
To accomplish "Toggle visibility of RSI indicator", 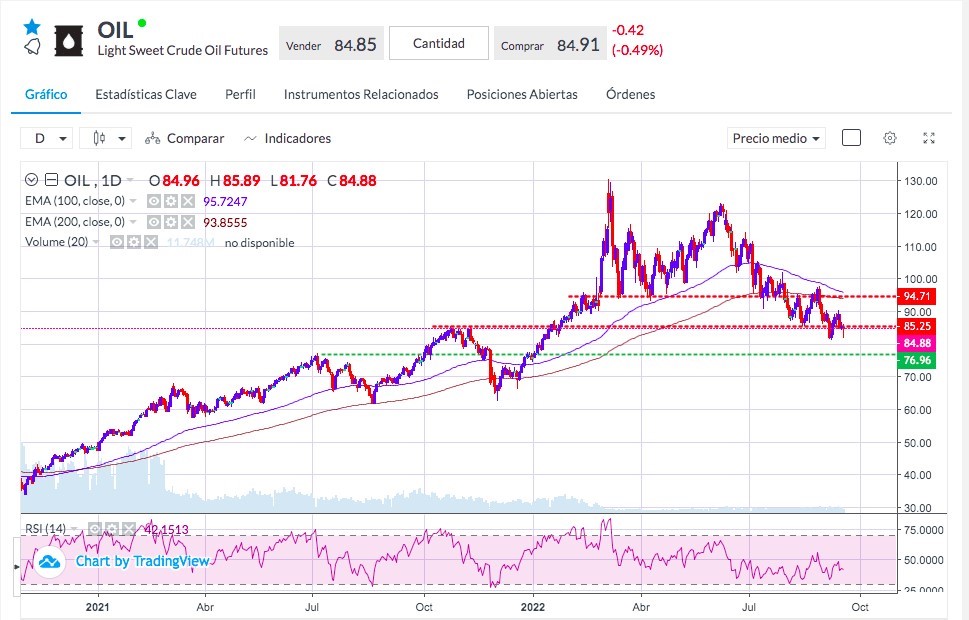I will point(95,529).
